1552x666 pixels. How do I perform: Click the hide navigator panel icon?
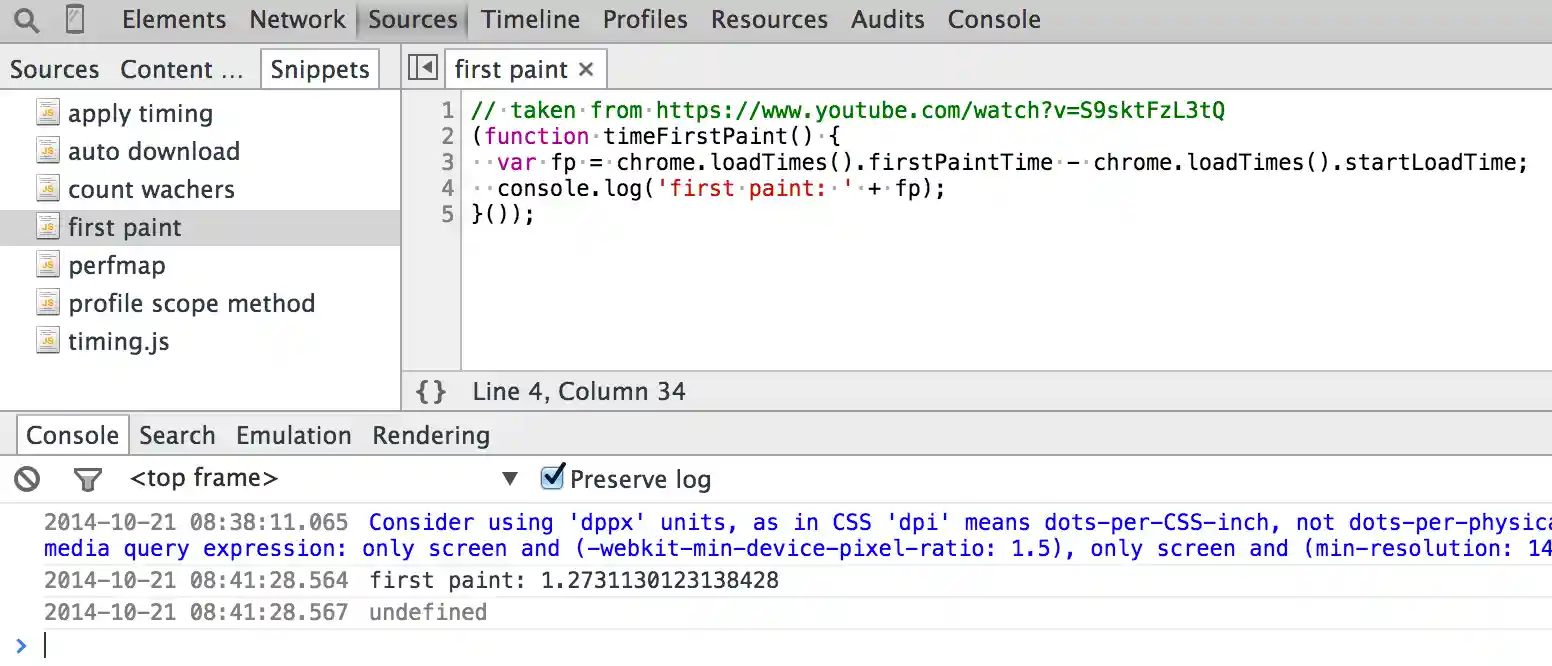[423, 69]
